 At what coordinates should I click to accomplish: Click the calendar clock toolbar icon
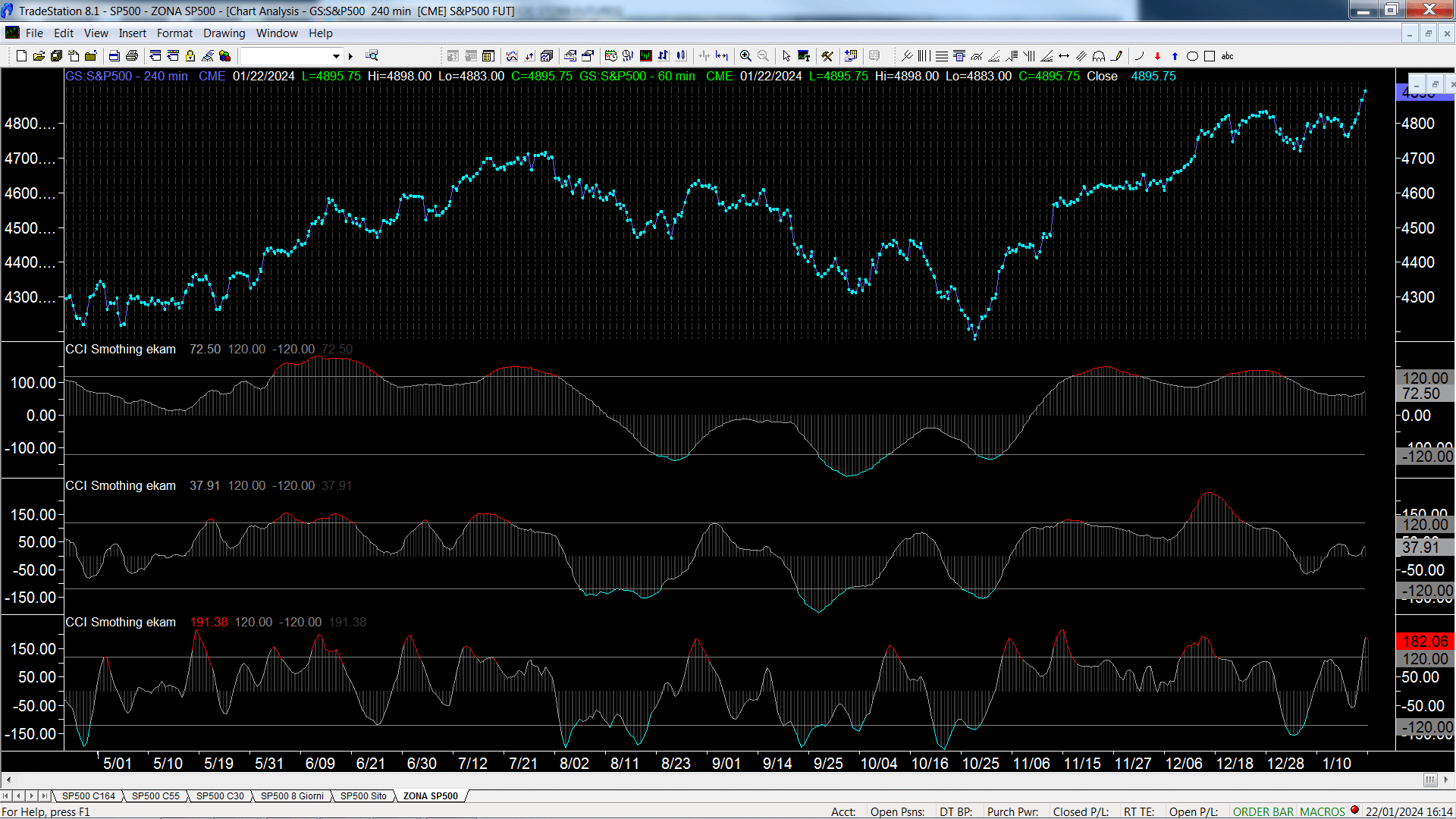(x=611, y=56)
